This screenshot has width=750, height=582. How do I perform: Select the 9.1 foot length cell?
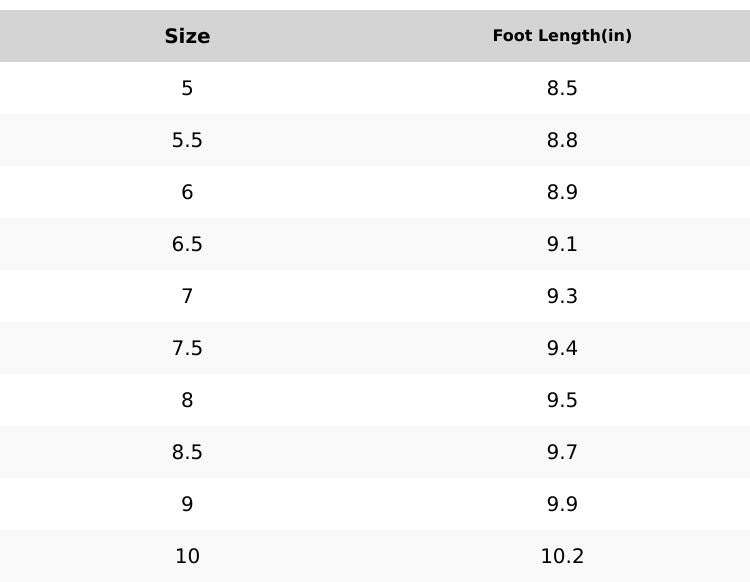click(562, 244)
